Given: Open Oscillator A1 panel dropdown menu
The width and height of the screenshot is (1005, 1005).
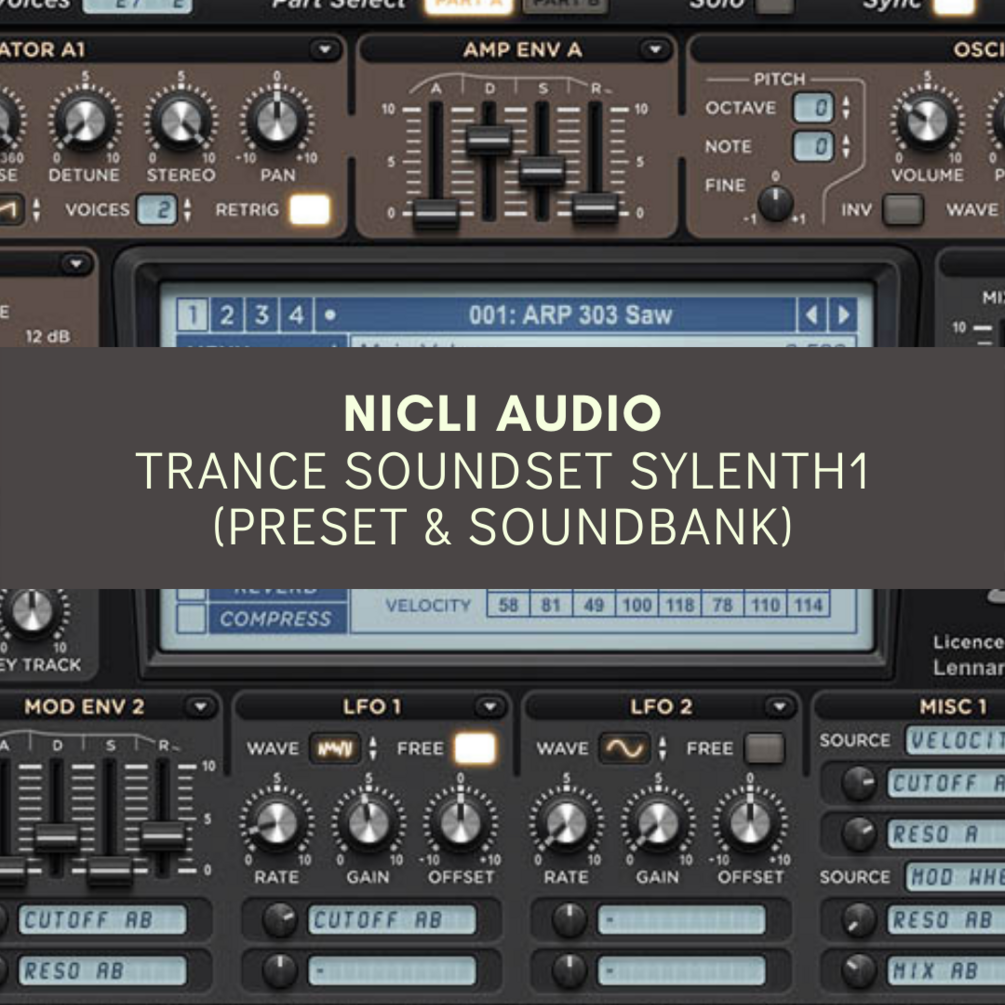Looking at the screenshot, I should tap(325, 49).
